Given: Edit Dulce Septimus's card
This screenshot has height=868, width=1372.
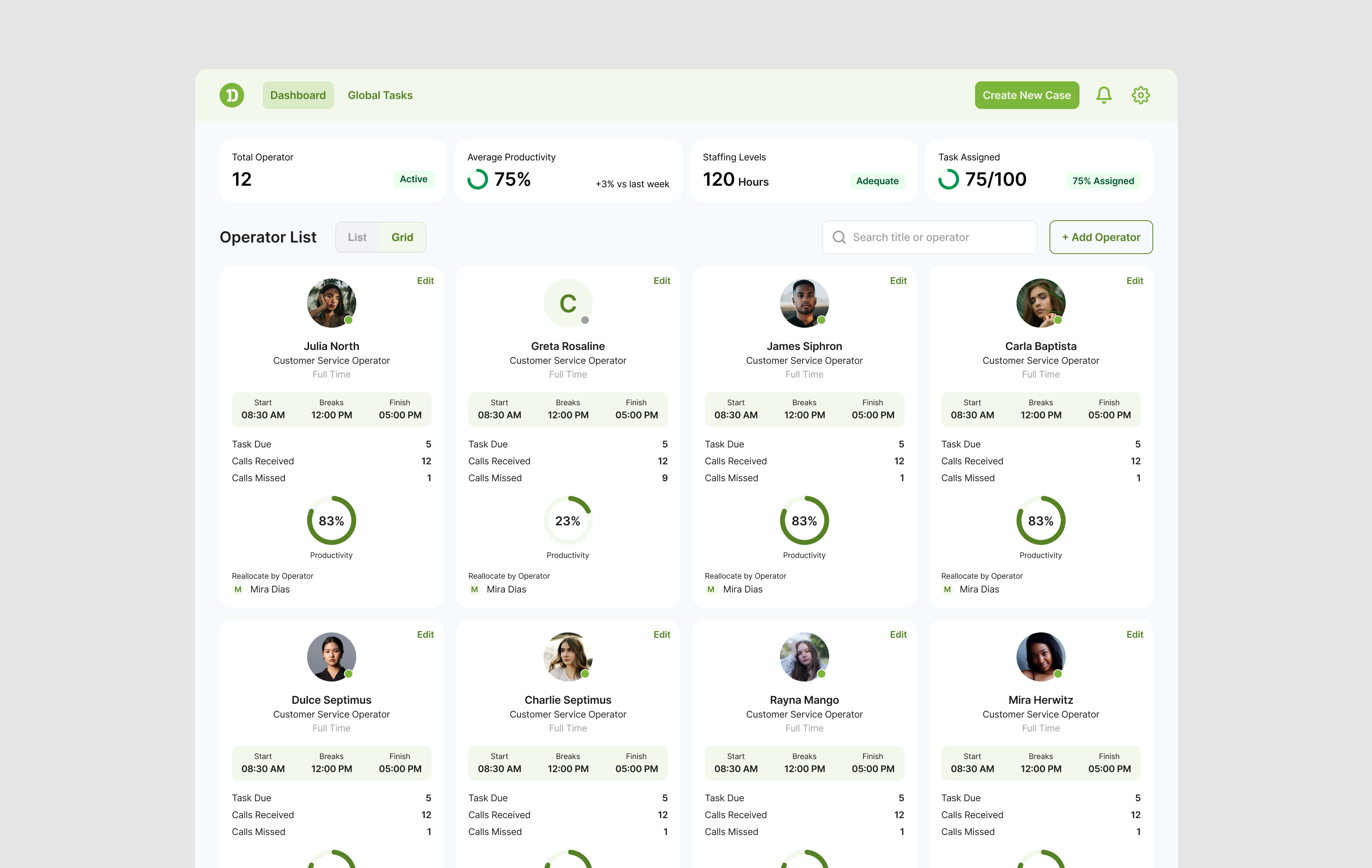Looking at the screenshot, I should coord(425,634).
